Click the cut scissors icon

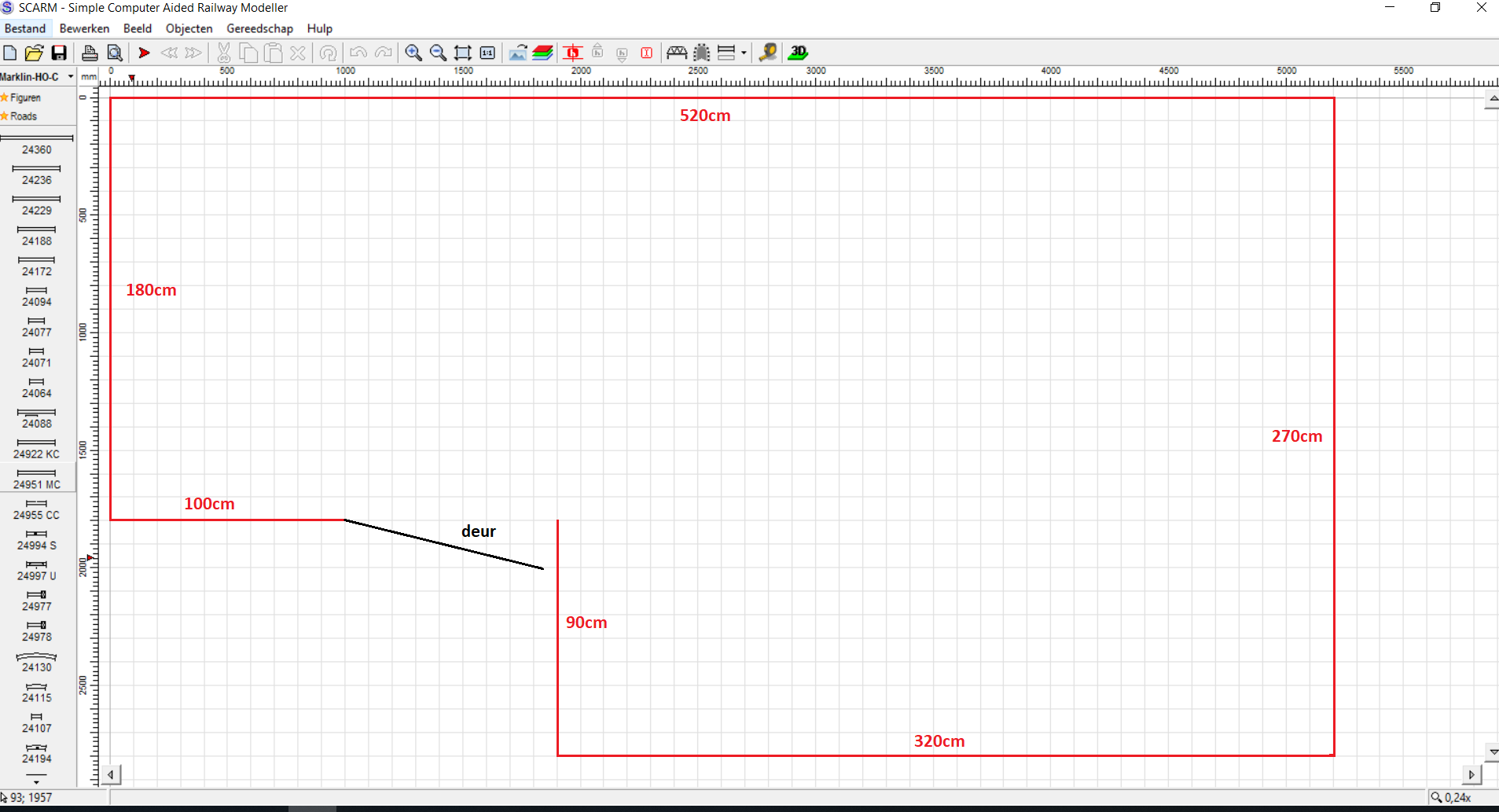click(x=224, y=53)
